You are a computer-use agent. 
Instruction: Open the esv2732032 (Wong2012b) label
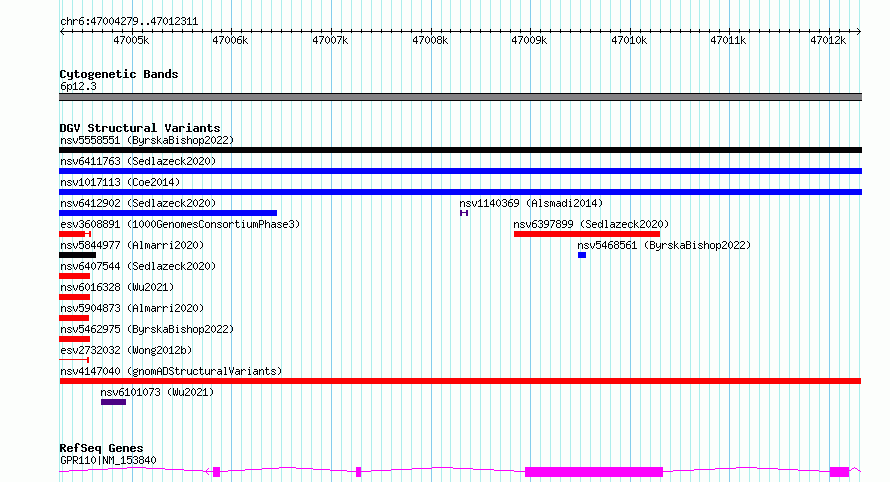pos(126,350)
